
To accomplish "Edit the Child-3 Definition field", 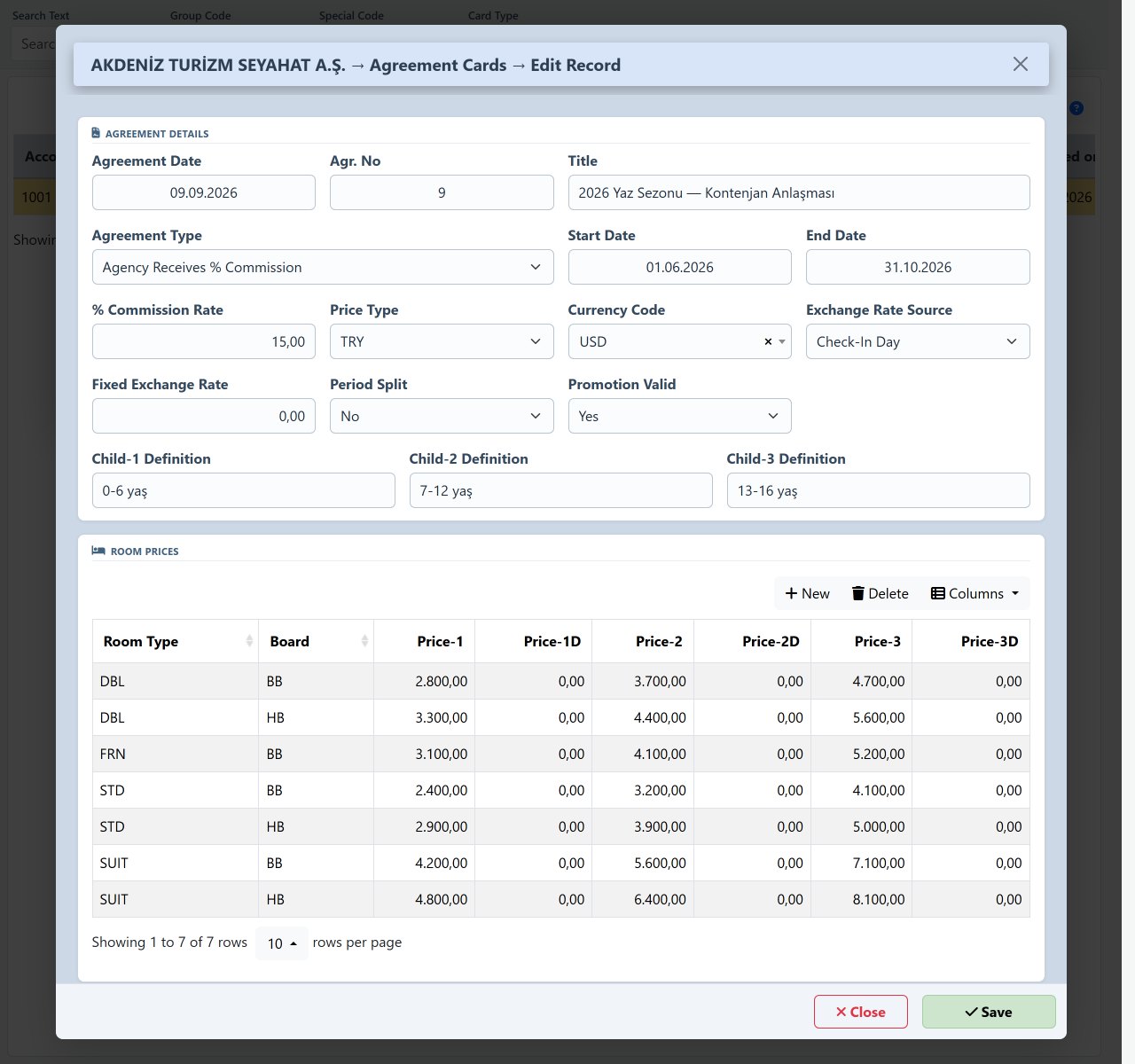I will pos(879,490).
